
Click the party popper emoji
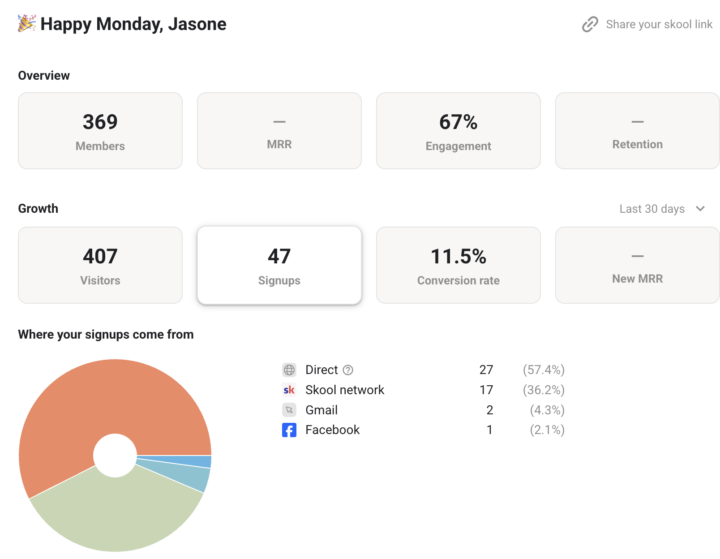[27, 23]
